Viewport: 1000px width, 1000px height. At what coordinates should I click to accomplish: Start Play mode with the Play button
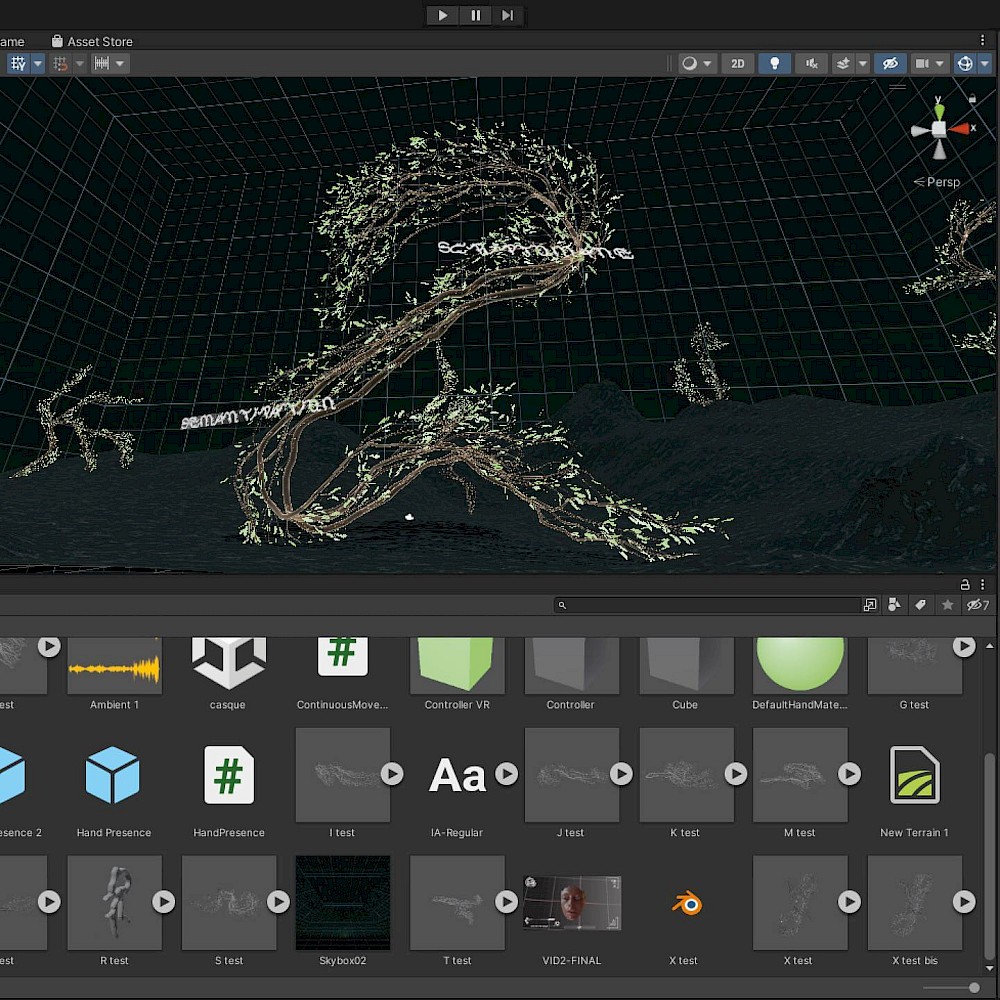[x=443, y=15]
